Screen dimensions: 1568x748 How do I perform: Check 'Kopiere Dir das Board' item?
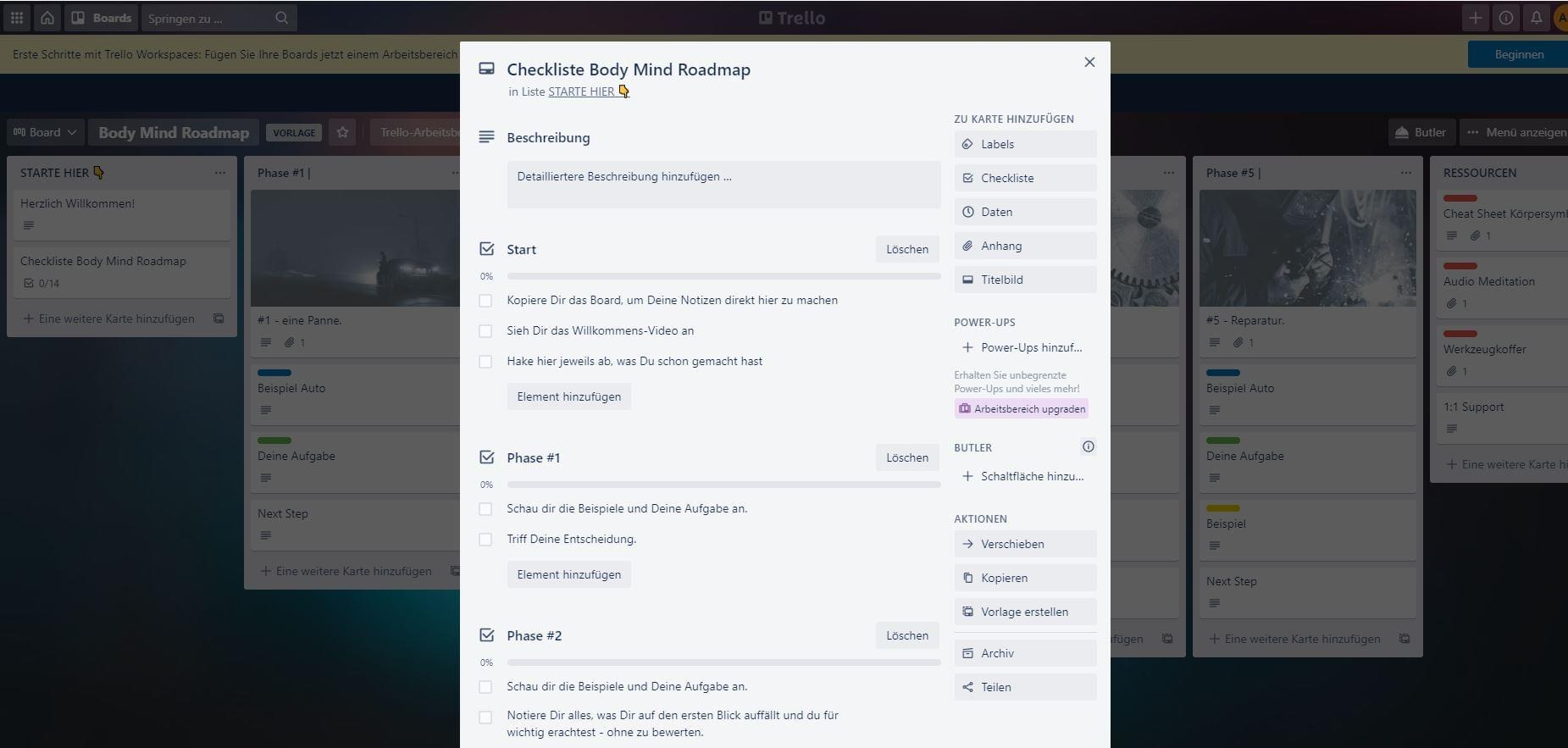[485, 301]
